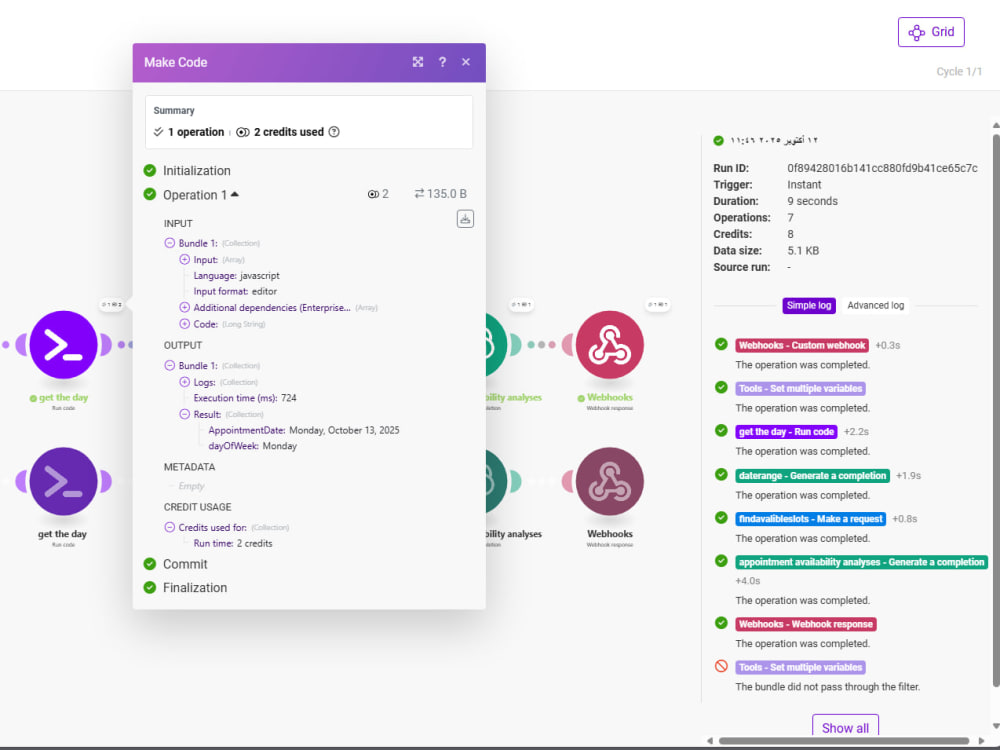Image resolution: width=1000 pixels, height=750 pixels.
Task: Expand the Make Code panel to fullscreen
Action: pos(418,62)
